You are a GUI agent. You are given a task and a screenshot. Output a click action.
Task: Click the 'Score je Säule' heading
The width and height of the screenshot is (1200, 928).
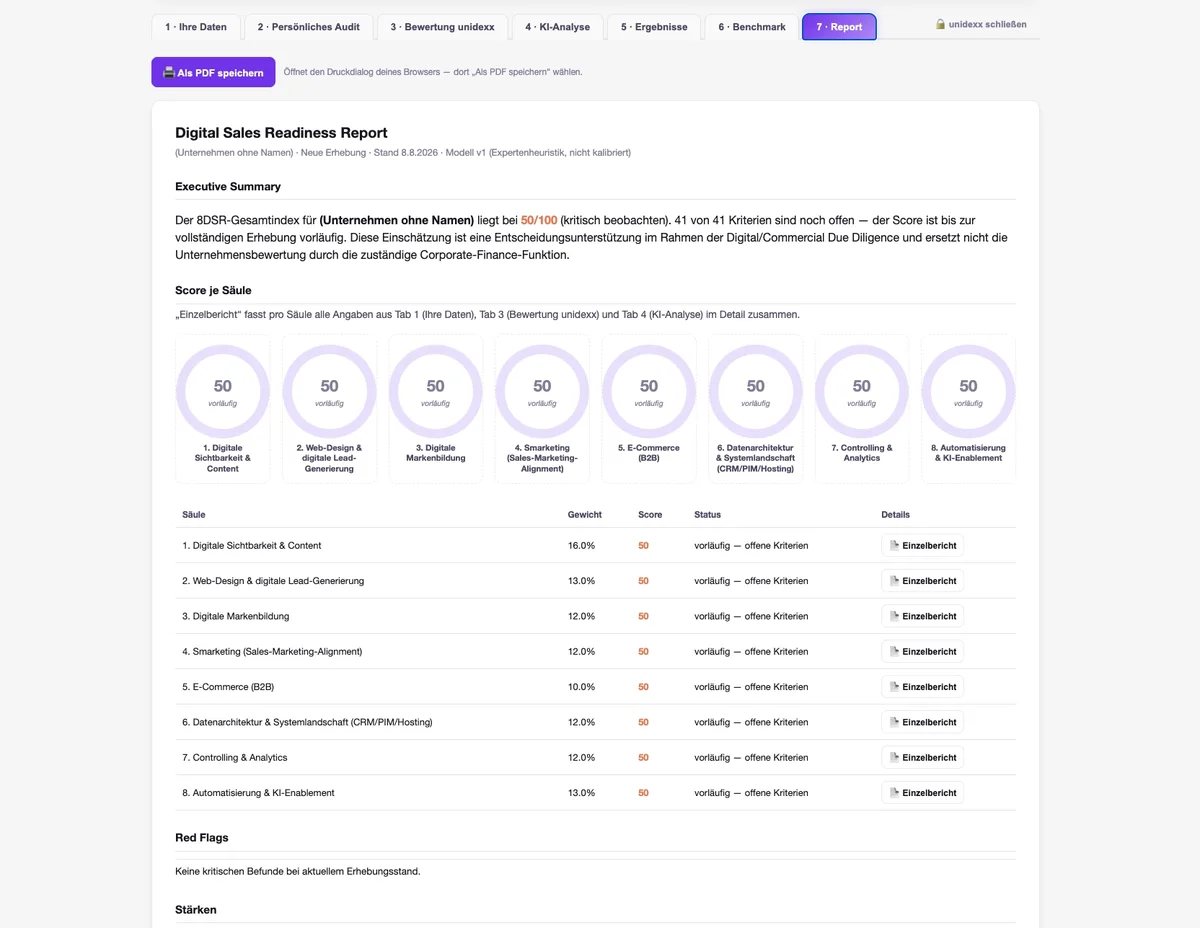click(213, 291)
